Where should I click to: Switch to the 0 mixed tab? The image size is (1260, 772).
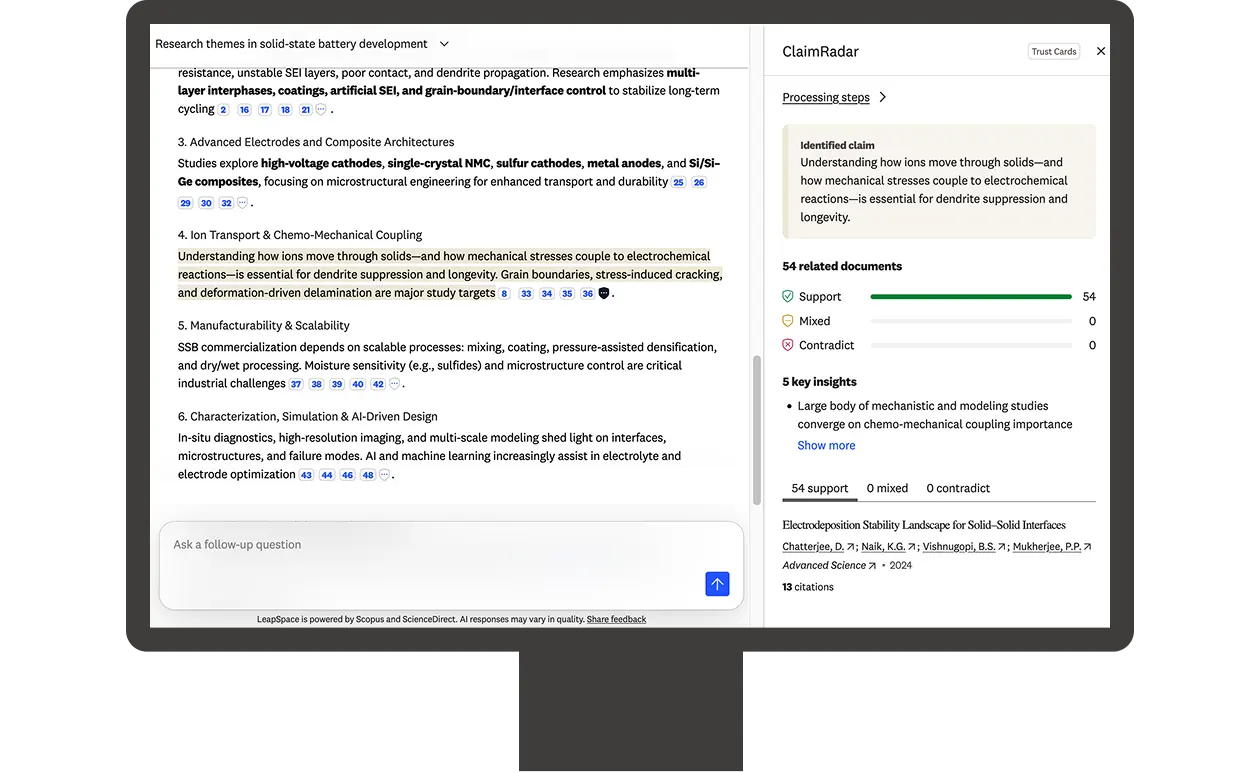(x=886, y=488)
